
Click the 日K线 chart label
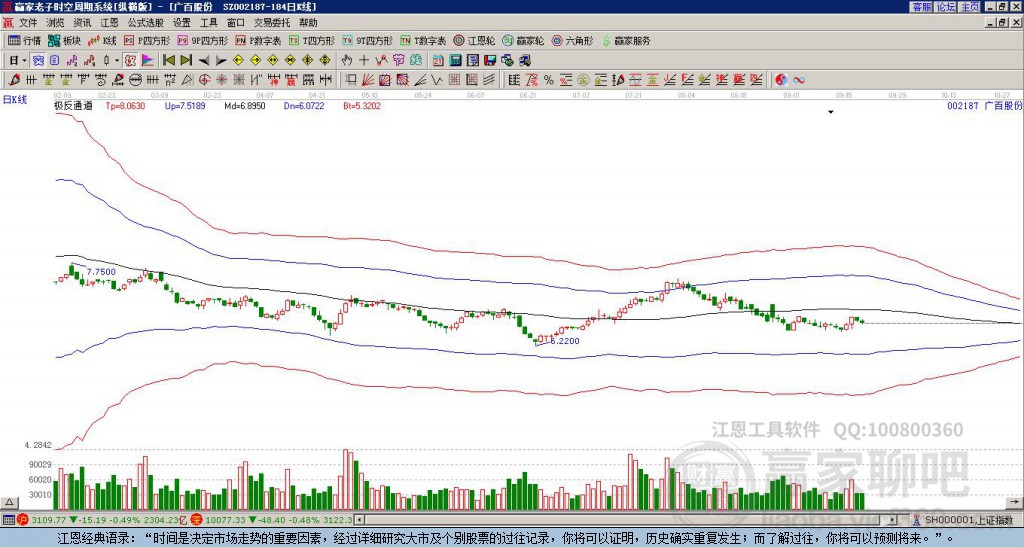(x=14, y=99)
